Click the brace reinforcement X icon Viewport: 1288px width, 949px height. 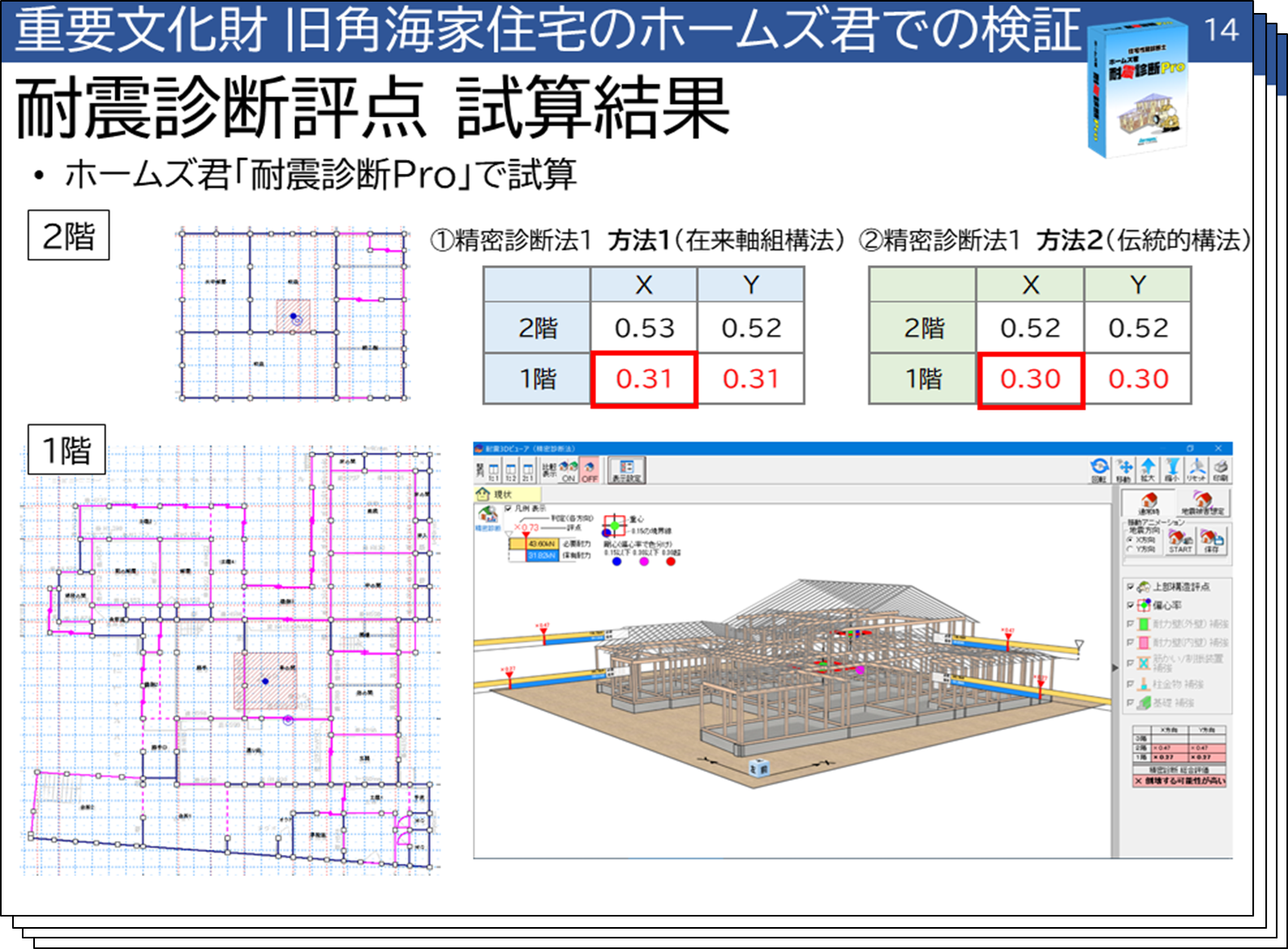1144,663
